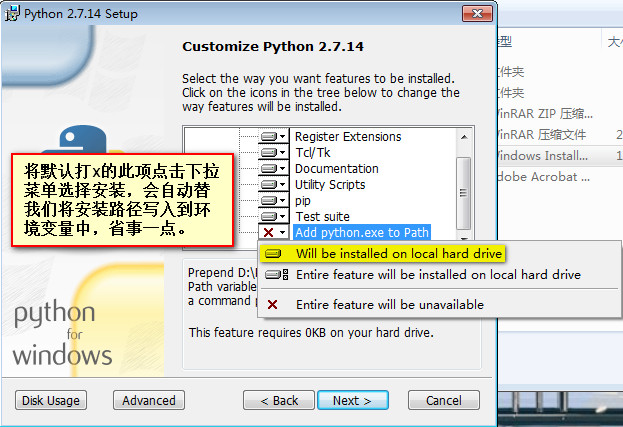Select Utility Scripts feature row

tap(330, 184)
